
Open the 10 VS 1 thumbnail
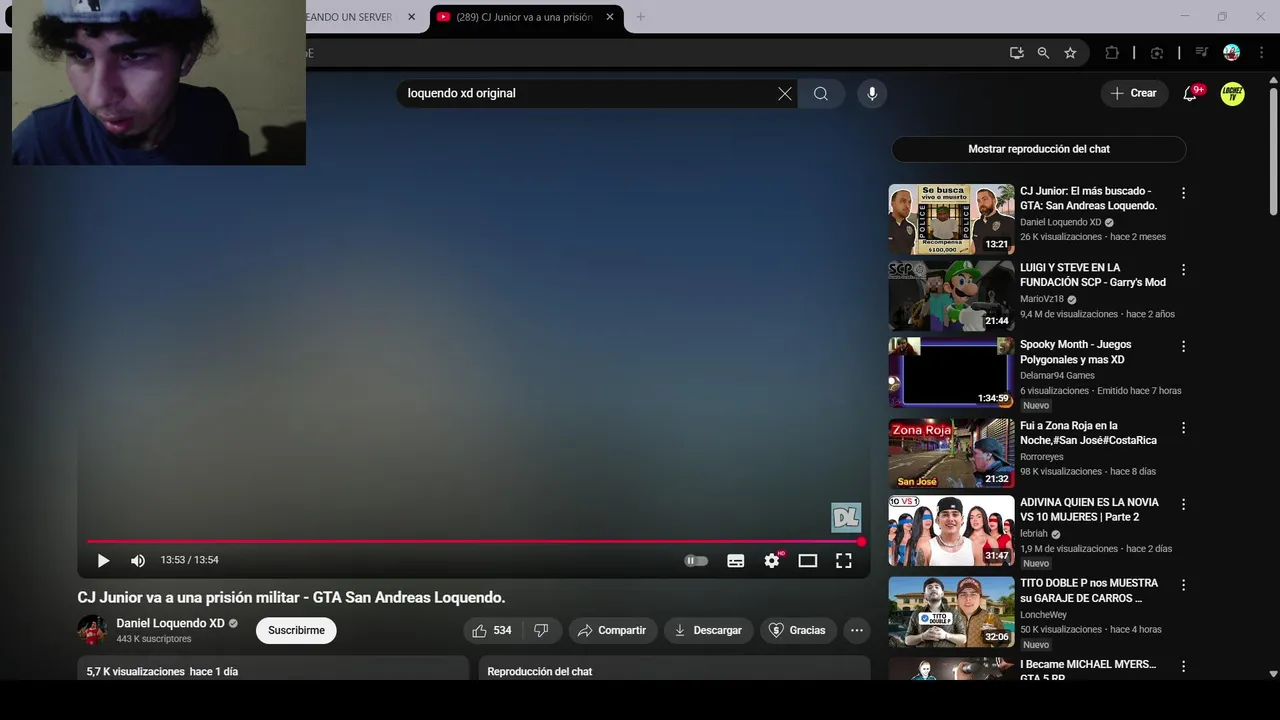[x=951, y=530]
